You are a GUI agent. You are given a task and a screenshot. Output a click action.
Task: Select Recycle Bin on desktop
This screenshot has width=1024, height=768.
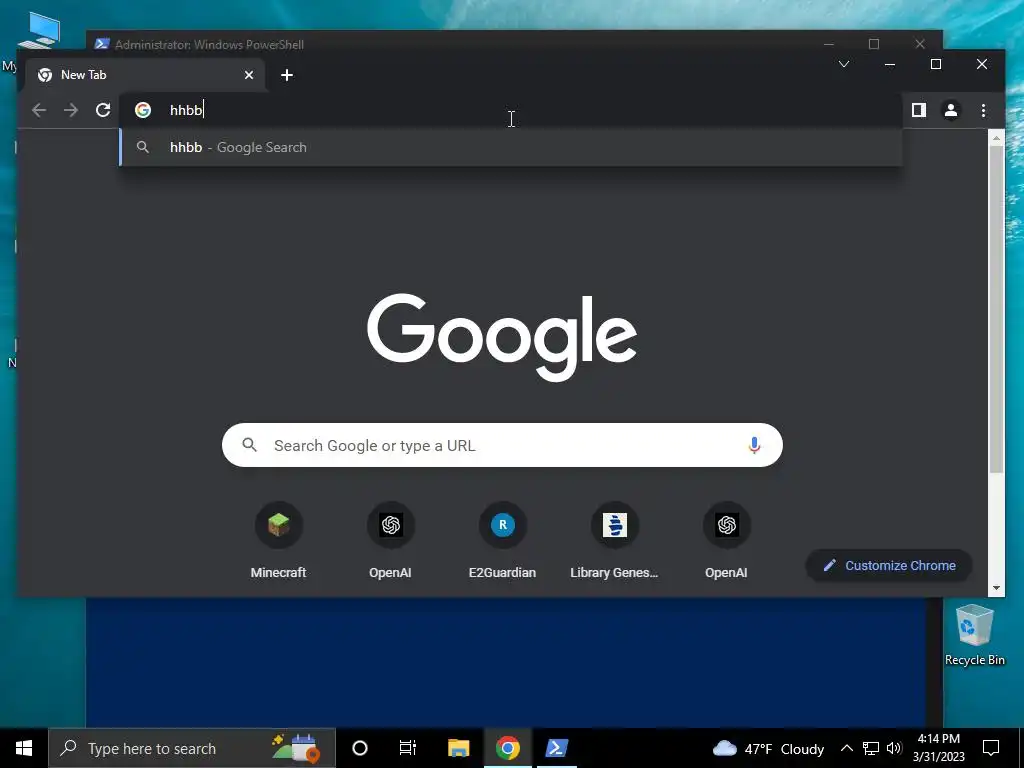tap(974, 635)
